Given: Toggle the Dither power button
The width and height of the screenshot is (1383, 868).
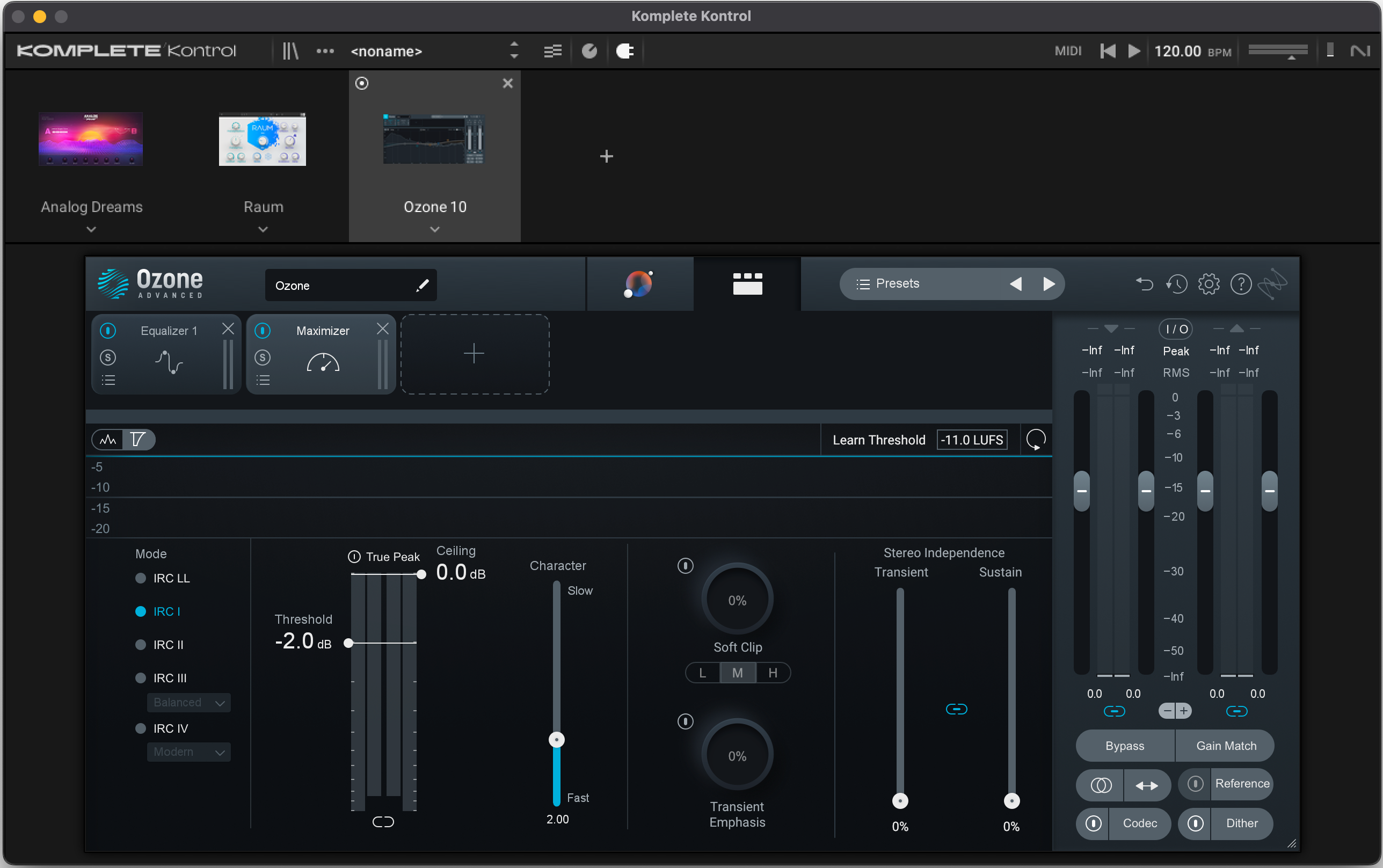Looking at the screenshot, I should 1195,823.
